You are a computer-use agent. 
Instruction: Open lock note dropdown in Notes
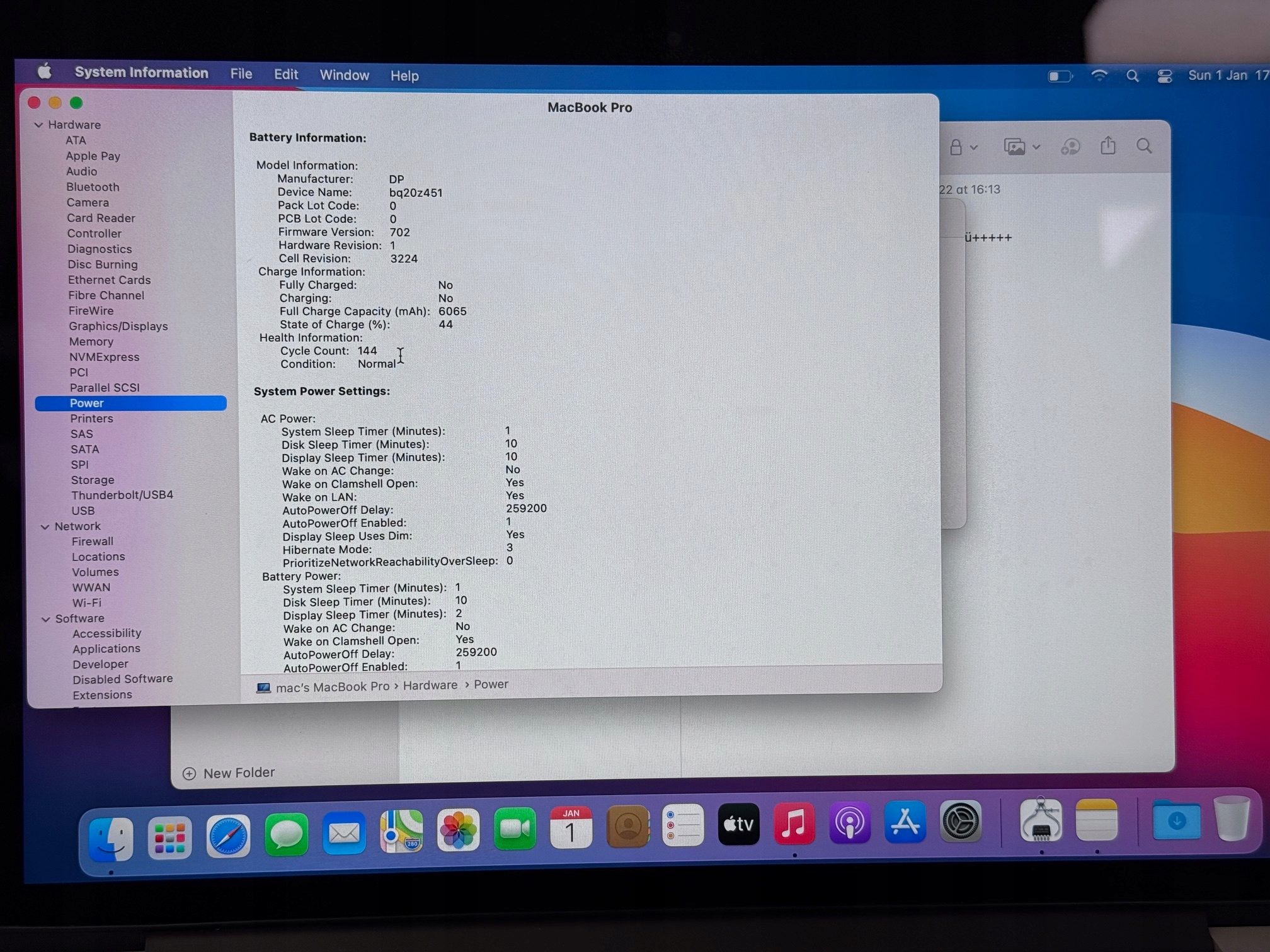pyautogui.click(x=963, y=147)
